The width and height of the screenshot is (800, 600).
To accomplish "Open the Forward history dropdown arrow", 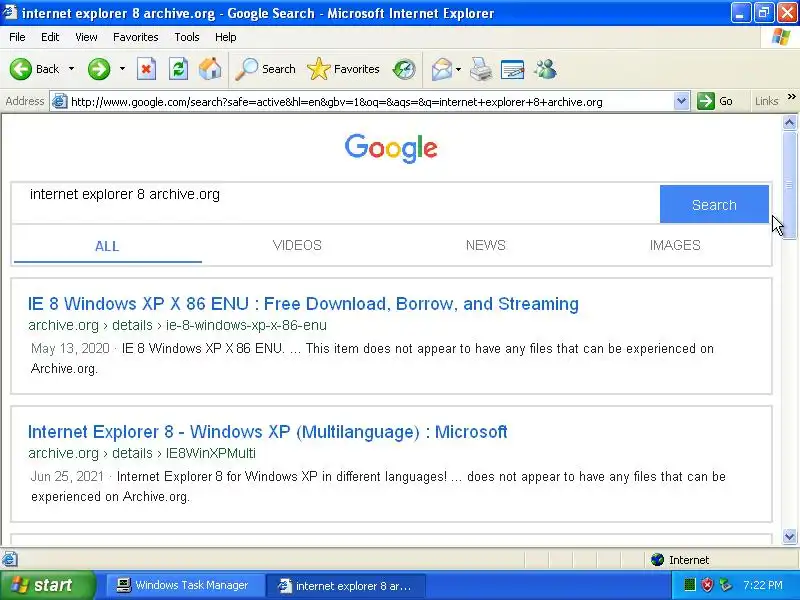I will tap(122, 69).
